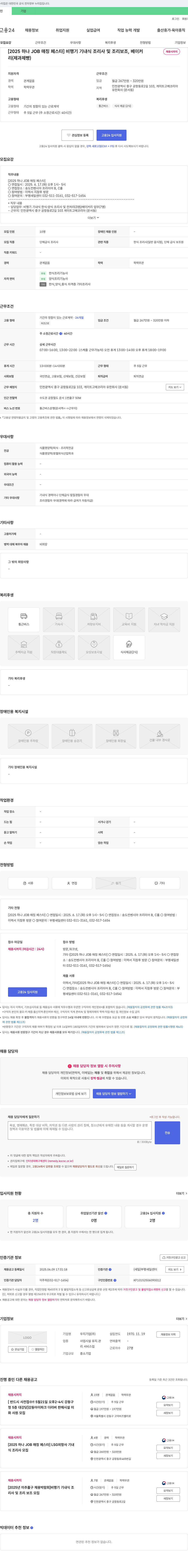This screenshot has height=1568, width=188.
Task: Click the 통근버스 welfare icon
Action: pyautogui.click(x=24, y=620)
